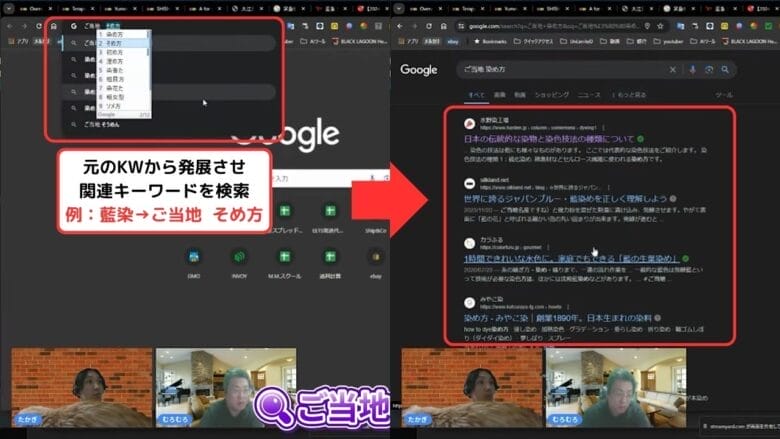
Task: Go back in the right browser window
Action: [399, 26]
